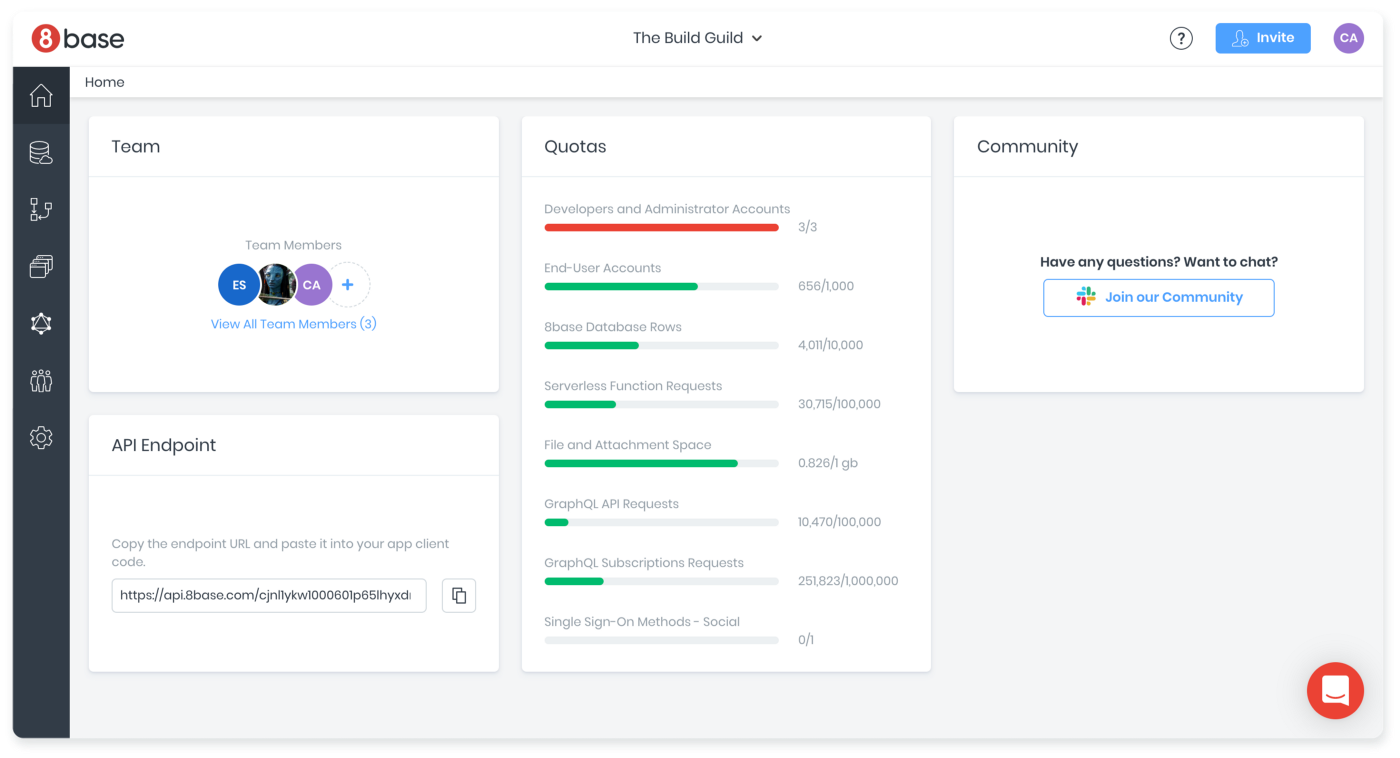This screenshot has width=1400, height=758.
Task: Click the GraphQL Subscriptions Requests label
Action: click(x=644, y=563)
